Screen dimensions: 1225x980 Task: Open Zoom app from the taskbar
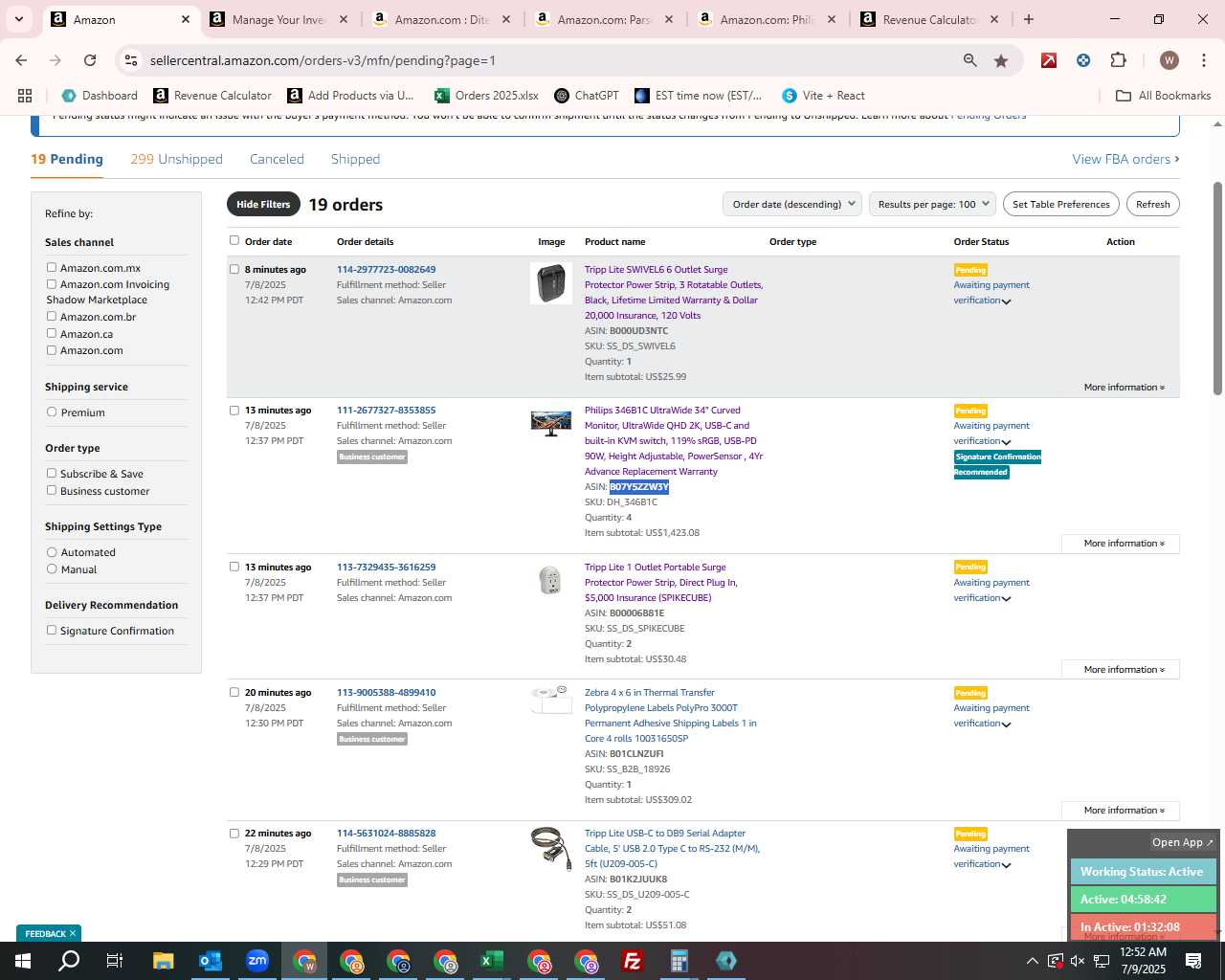click(256, 961)
